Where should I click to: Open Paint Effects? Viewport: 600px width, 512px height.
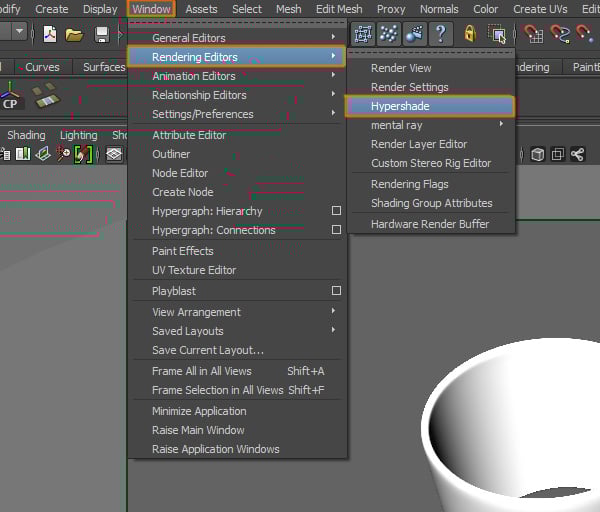183,251
